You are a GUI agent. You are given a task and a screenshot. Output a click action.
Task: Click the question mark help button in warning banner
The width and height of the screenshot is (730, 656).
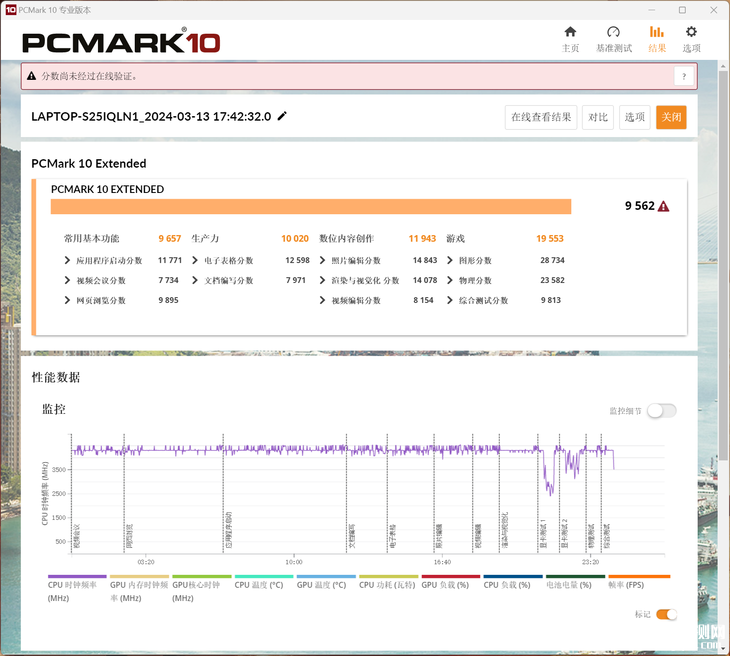pos(684,76)
